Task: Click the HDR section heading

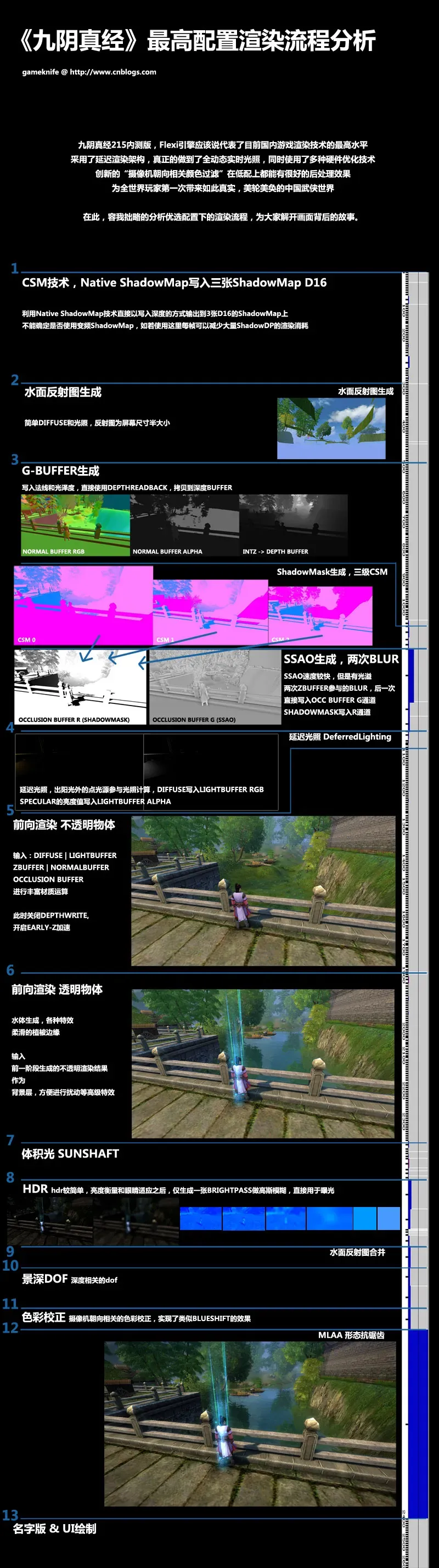Action: tap(35, 1189)
